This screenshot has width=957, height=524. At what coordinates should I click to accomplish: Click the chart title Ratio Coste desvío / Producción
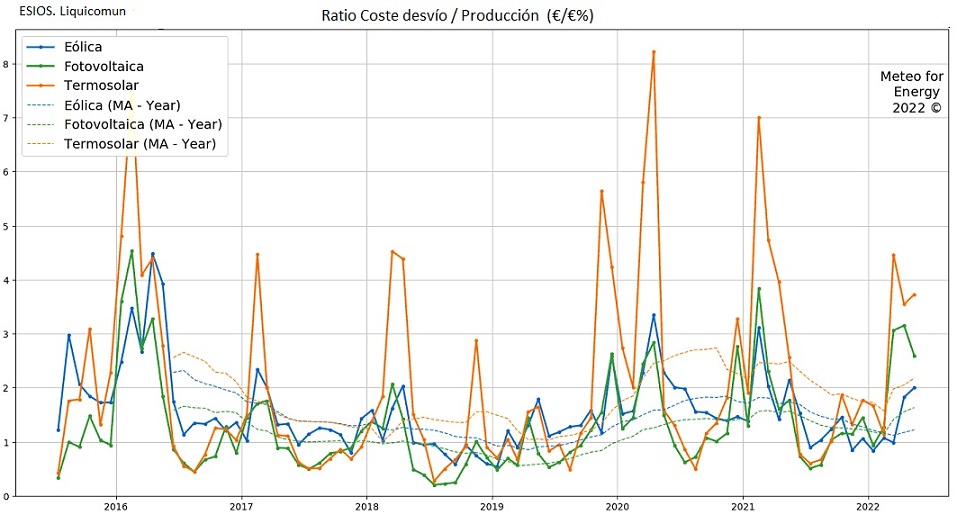(x=458, y=17)
